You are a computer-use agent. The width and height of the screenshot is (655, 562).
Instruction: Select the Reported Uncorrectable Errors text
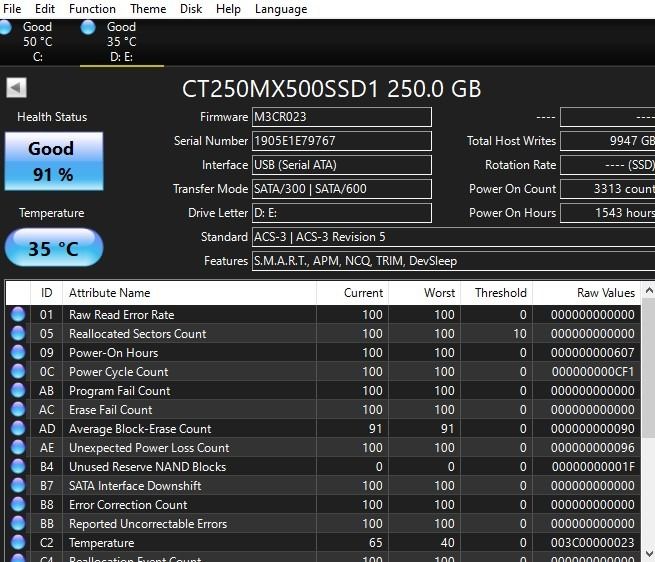pyautogui.click(x=148, y=524)
